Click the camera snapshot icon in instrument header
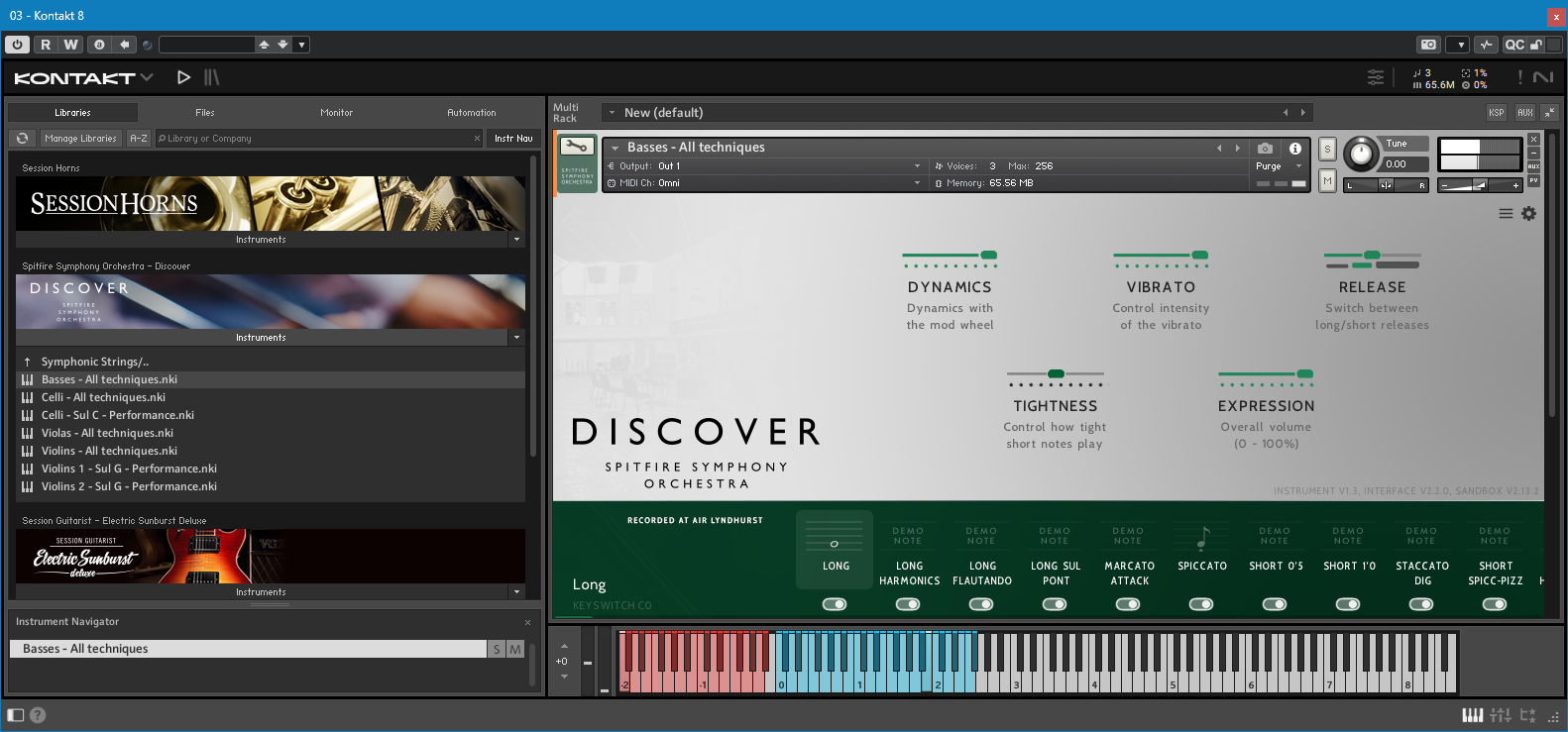Image resolution: width=1568 pixels, height=732 pixels. (x=1265, y=149)
